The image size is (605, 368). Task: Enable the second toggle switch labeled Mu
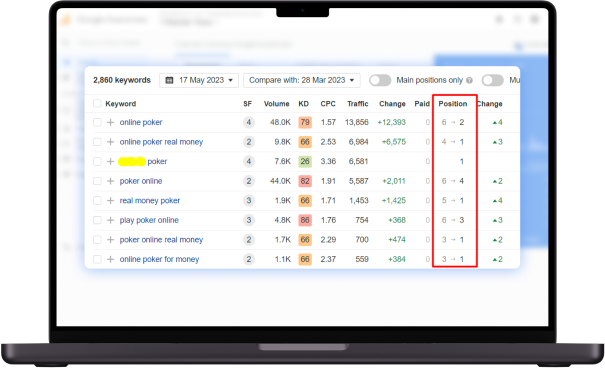493,80
